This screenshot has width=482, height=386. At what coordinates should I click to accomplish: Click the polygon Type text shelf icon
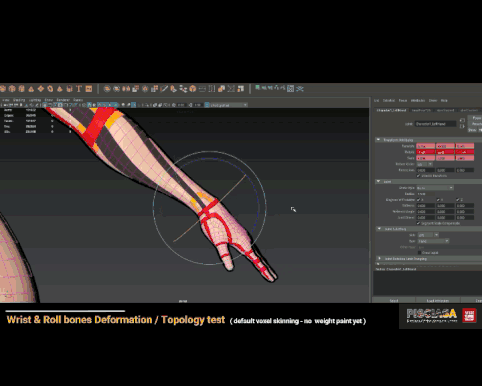coord(79,89)
